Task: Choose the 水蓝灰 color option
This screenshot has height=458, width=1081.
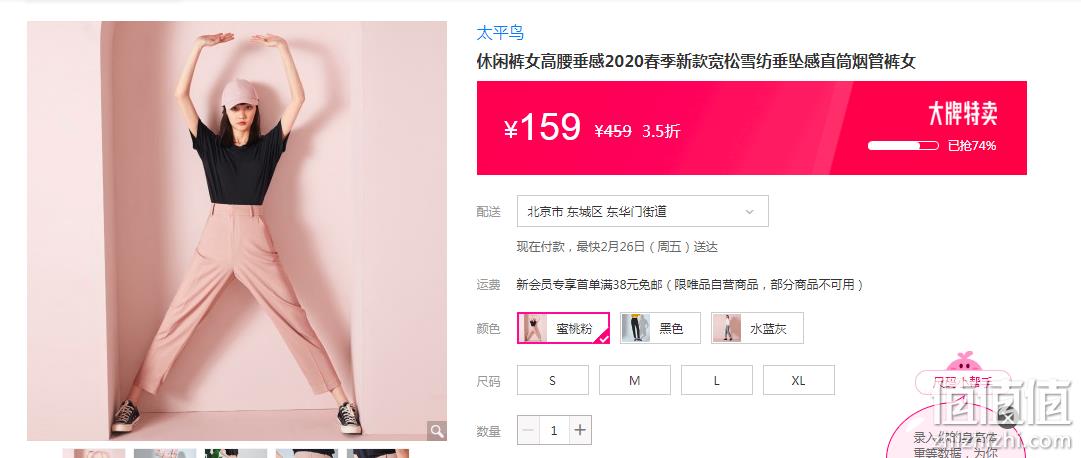Action: click(757, 328)
